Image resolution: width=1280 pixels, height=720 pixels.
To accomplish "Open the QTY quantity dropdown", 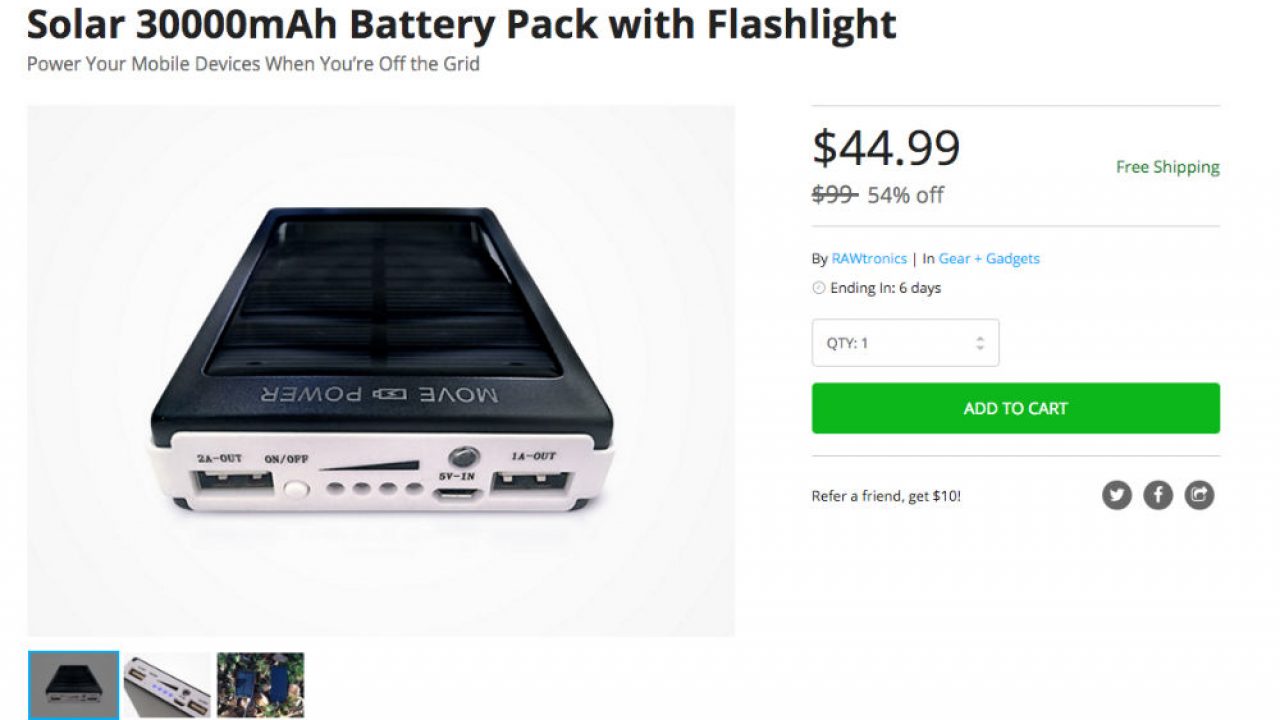I will tap(905, 343).
